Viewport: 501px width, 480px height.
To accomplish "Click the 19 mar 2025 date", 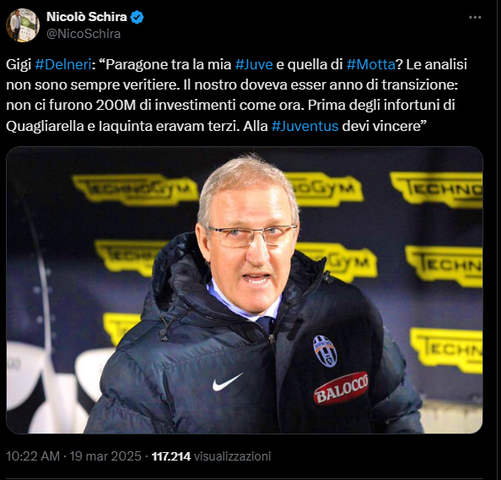I will (x=105, y=456).
